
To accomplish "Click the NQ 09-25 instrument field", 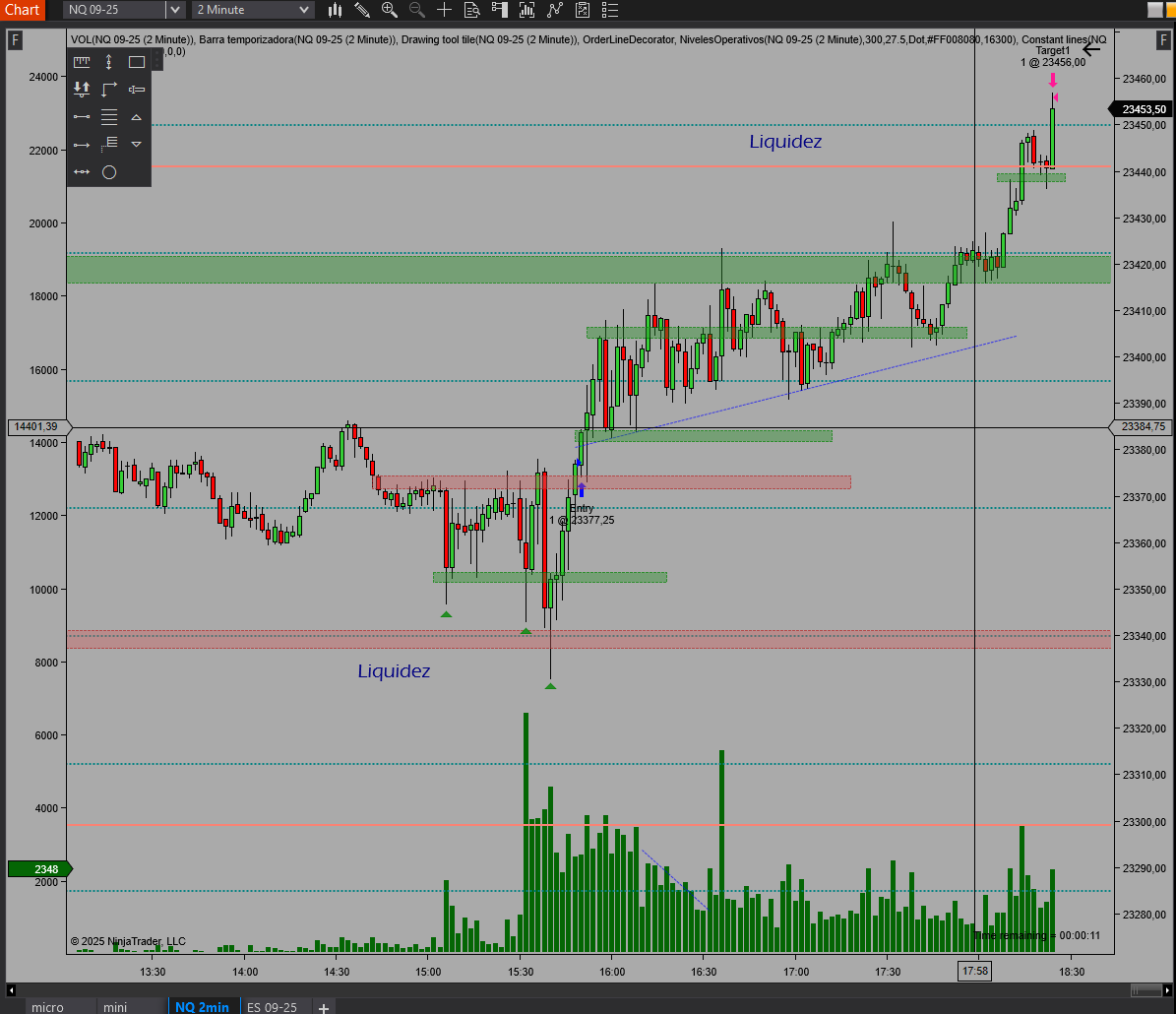I will 115,10.
